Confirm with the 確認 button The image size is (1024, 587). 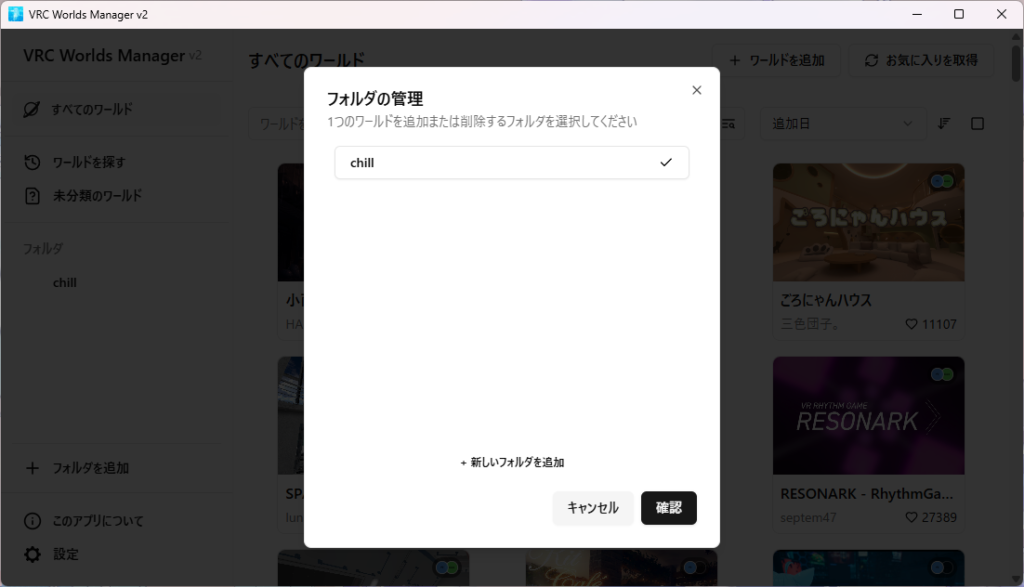(668, 508)
